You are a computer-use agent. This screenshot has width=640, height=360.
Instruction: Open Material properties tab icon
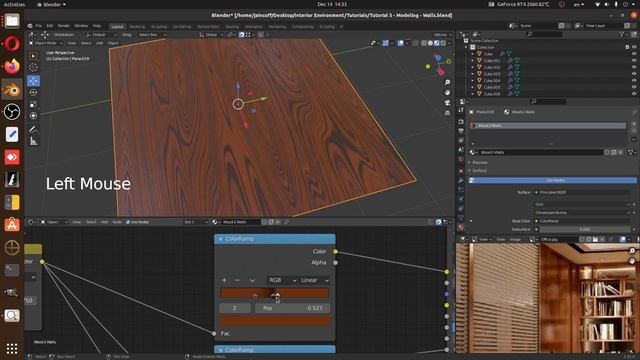coord(461,227)
